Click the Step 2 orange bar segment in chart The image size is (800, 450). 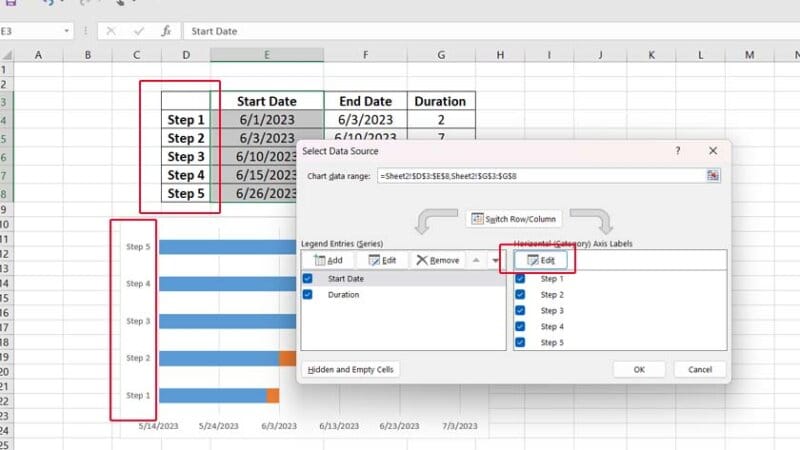(287, 358)
